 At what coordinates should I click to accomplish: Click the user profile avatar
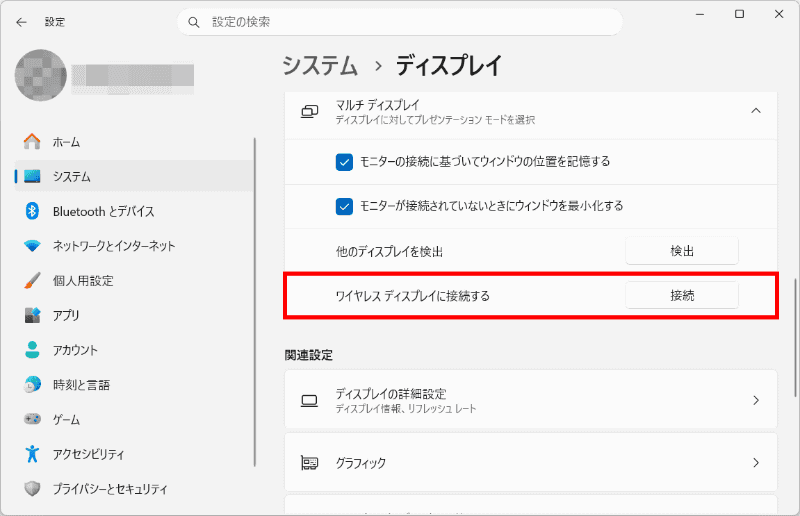point(41,75)
